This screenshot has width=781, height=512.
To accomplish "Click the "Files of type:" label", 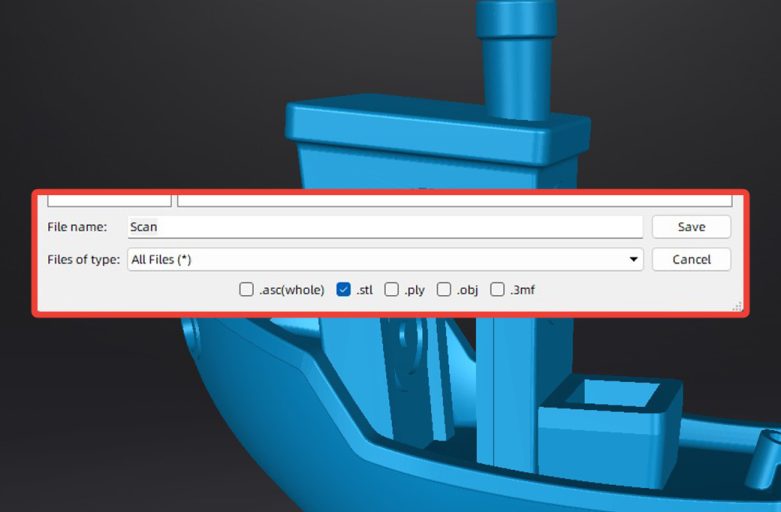I will coord(84,260).
